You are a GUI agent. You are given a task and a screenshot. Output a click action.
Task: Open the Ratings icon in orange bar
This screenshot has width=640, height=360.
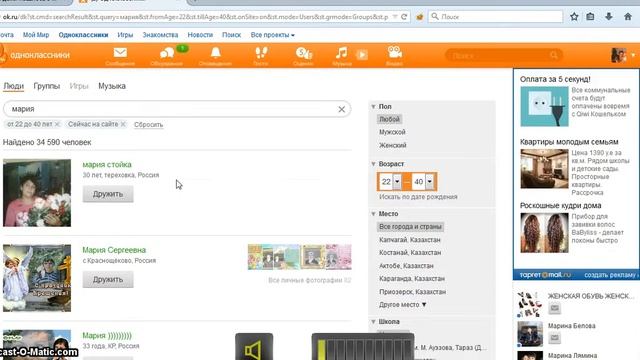tap(304, 53)
